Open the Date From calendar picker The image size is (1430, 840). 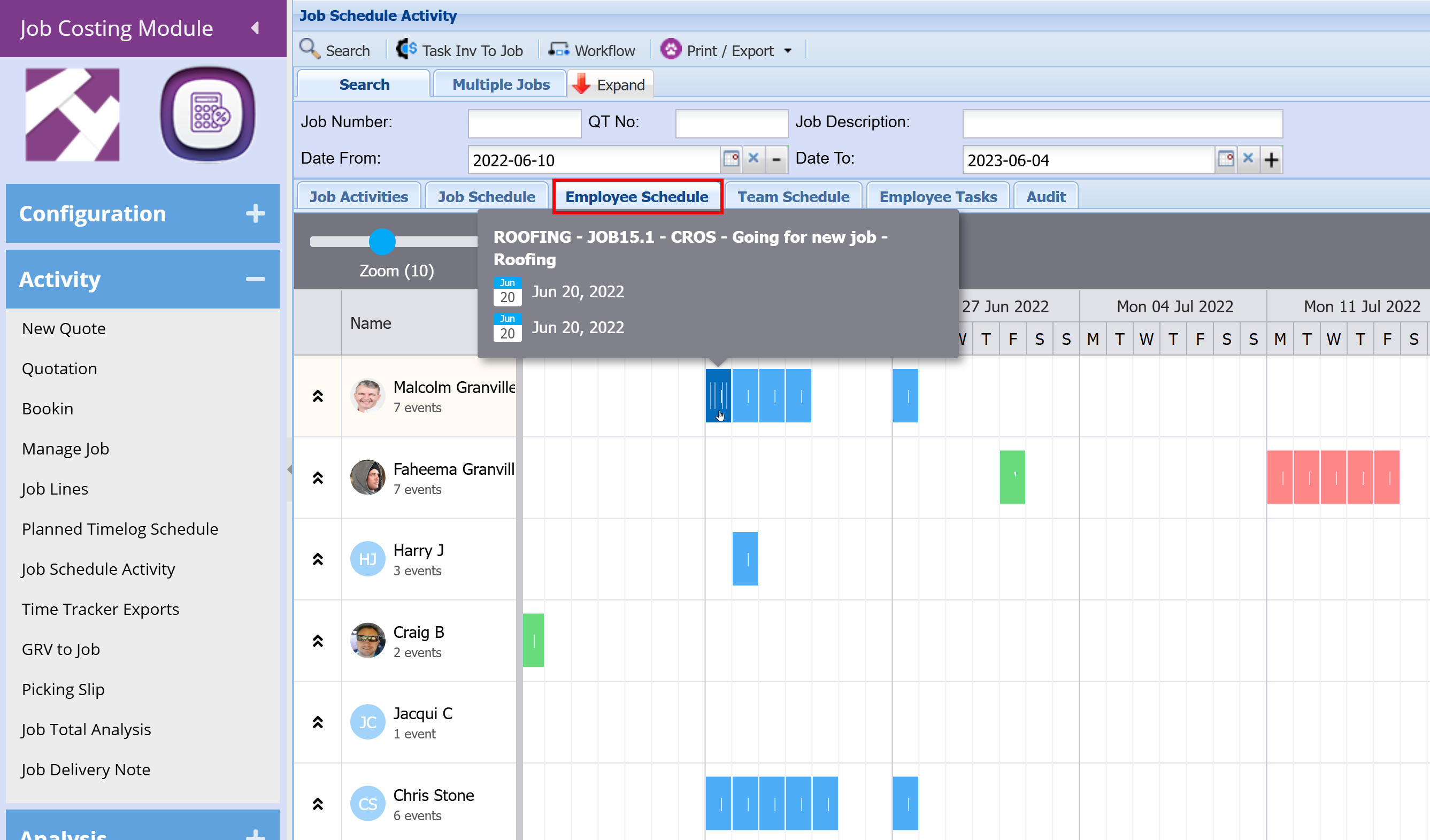click(732, 158)
